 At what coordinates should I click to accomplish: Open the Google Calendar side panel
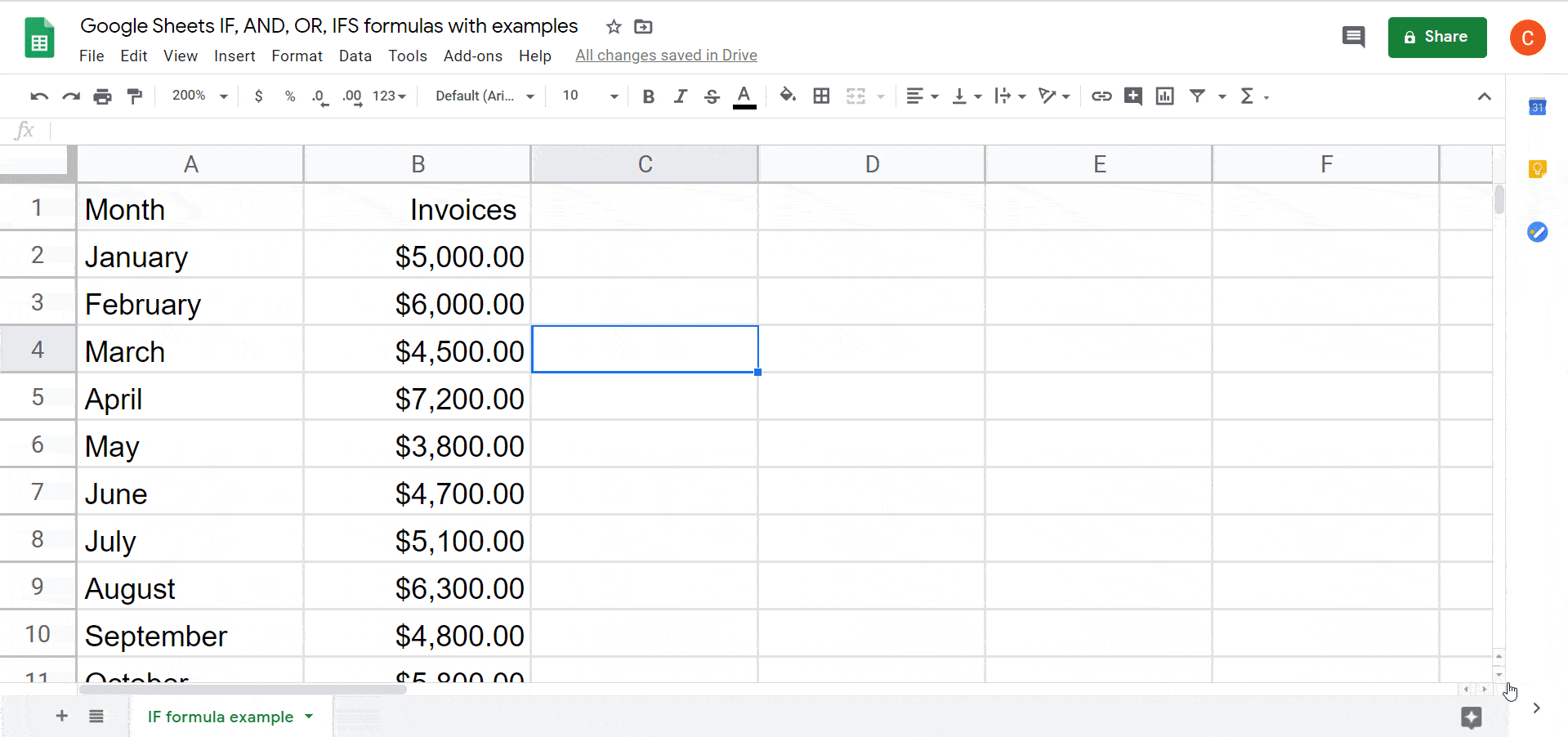point(1537,106)
